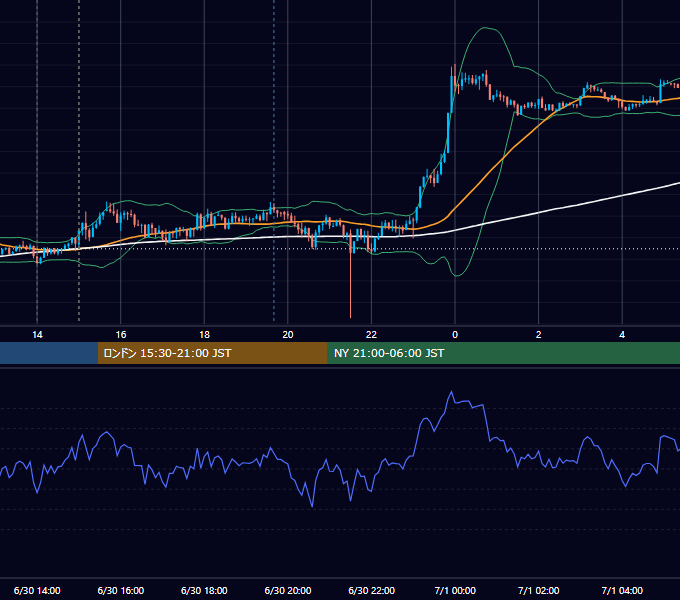The height and width of the screenshot is (600, 680).
Task: Click the London 15:30-21:00 JST session bar
Action: click(x=212, y=353)
